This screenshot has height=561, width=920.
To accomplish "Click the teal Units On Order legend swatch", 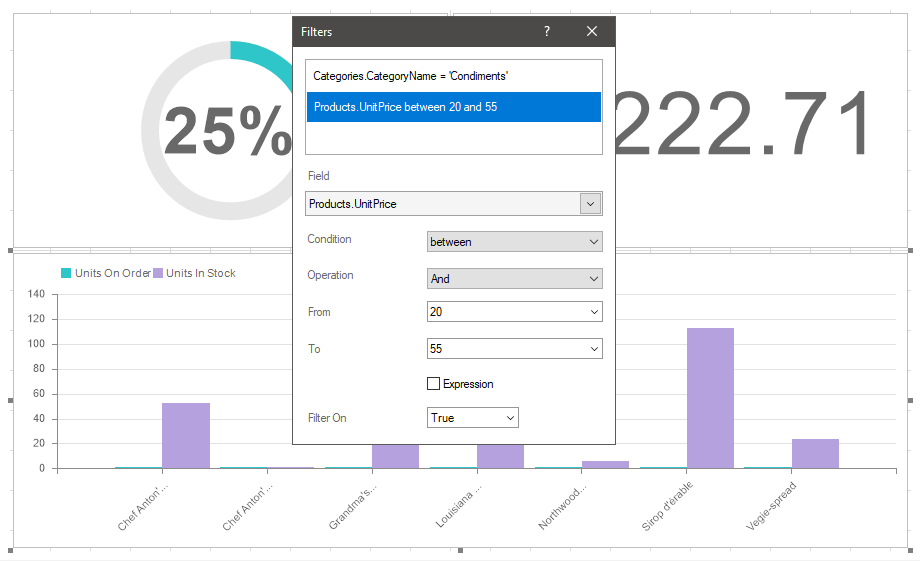I will (67, 273).
